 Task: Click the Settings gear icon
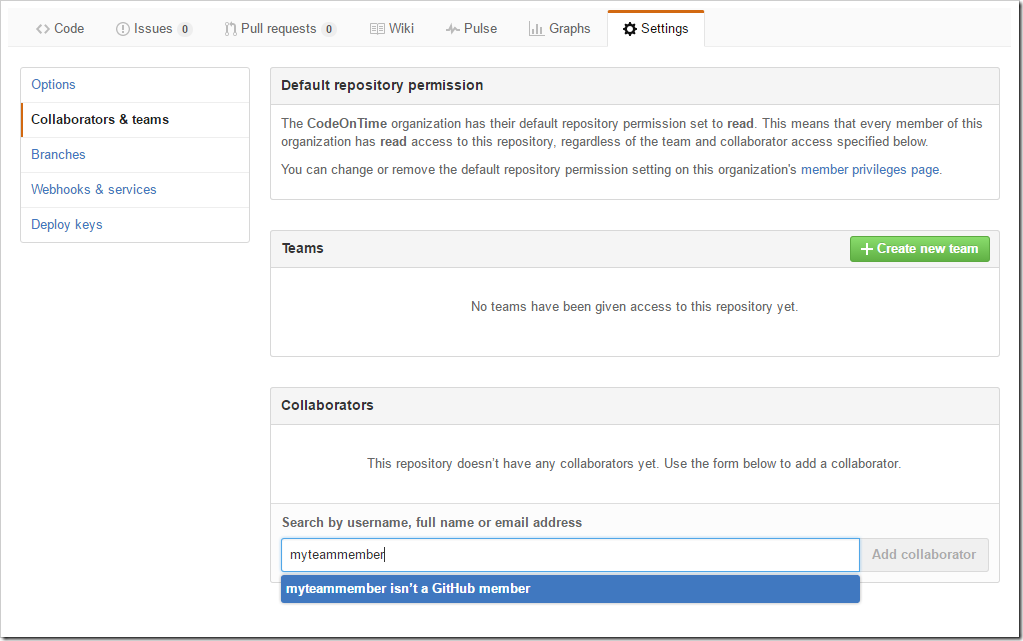(x=630, y=29)
